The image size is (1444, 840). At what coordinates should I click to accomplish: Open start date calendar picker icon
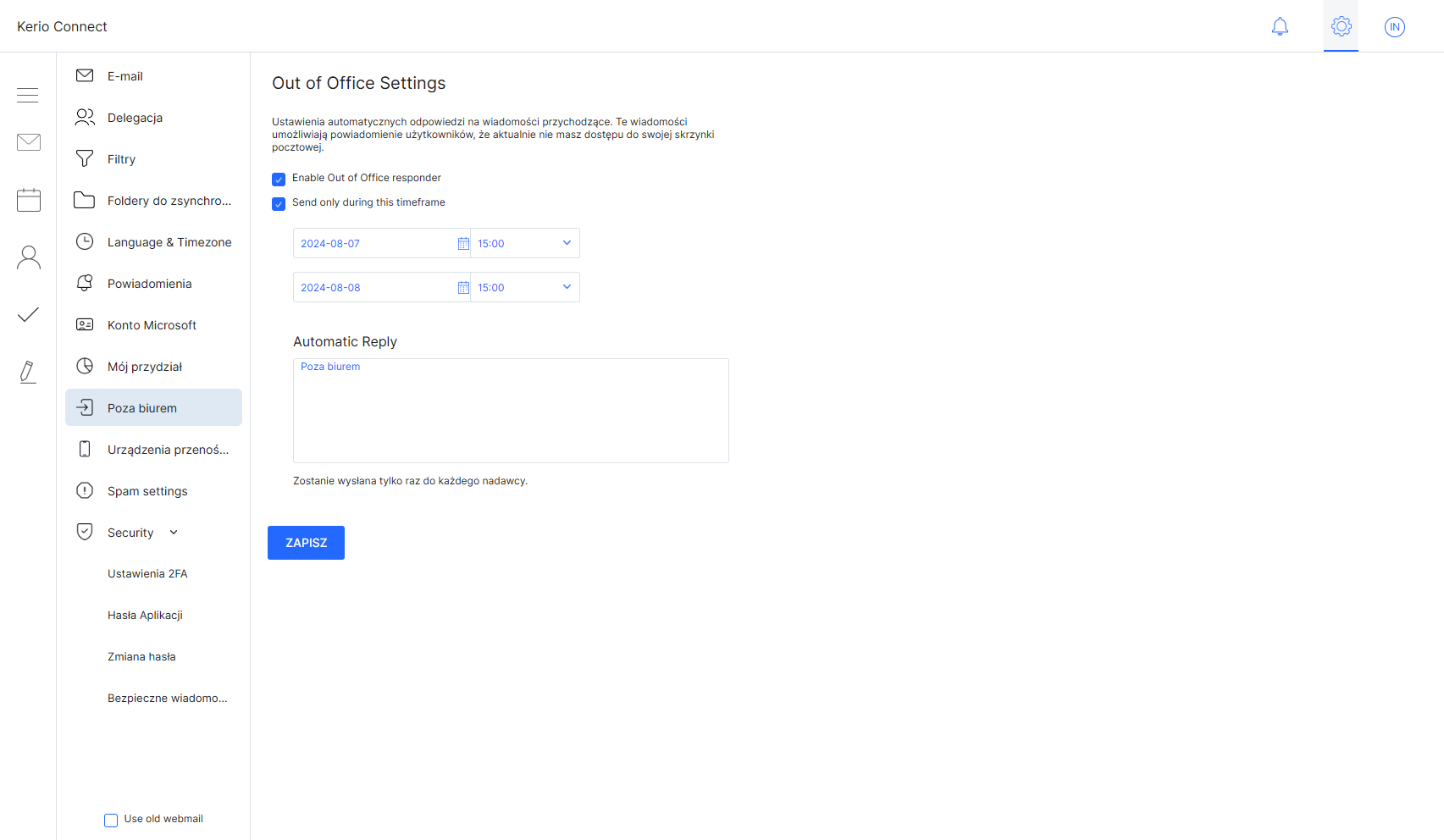[463, 244]
